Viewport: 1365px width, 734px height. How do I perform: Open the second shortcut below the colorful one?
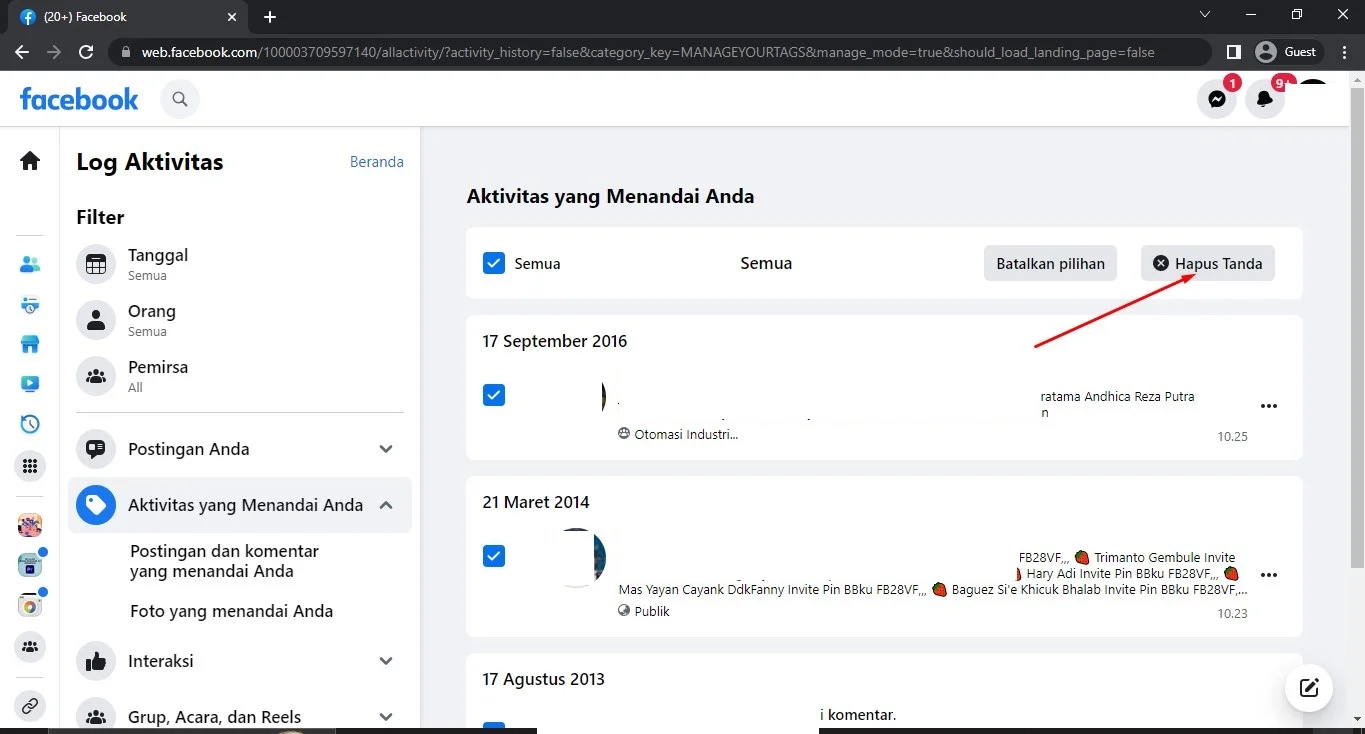click(30, 565)
